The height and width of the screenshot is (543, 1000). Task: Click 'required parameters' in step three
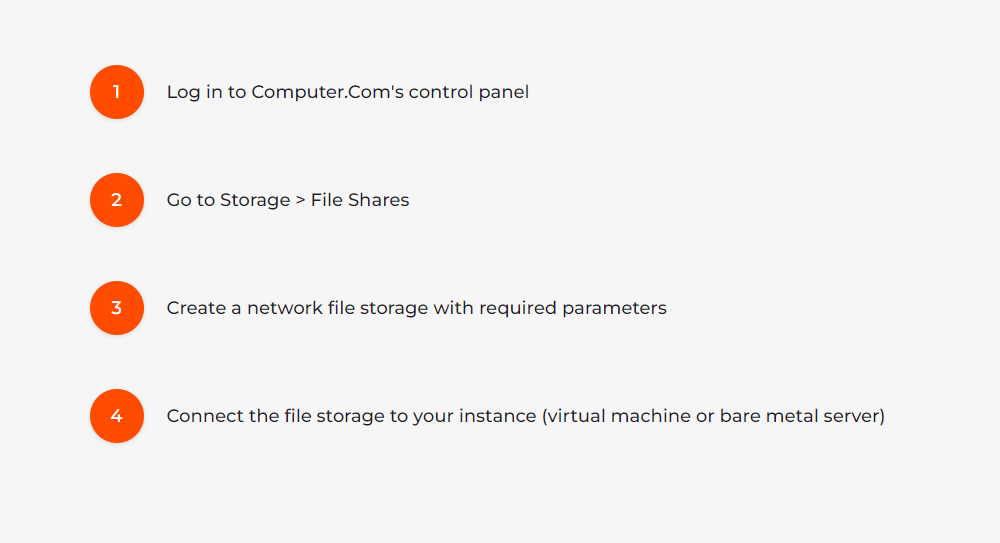coord(572,308)
